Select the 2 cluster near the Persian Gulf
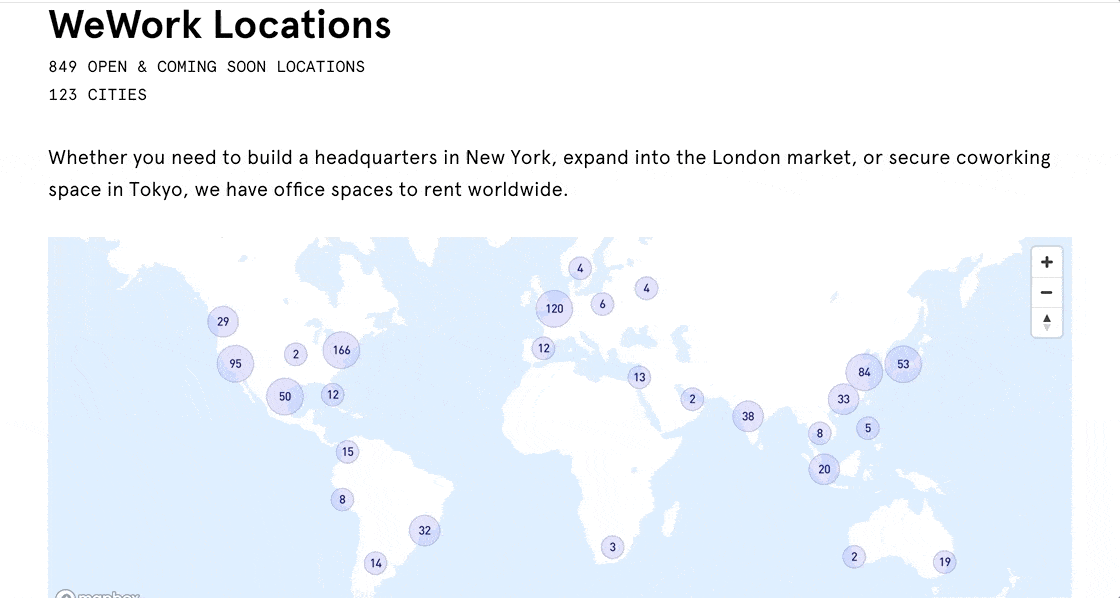 [691, 399]
